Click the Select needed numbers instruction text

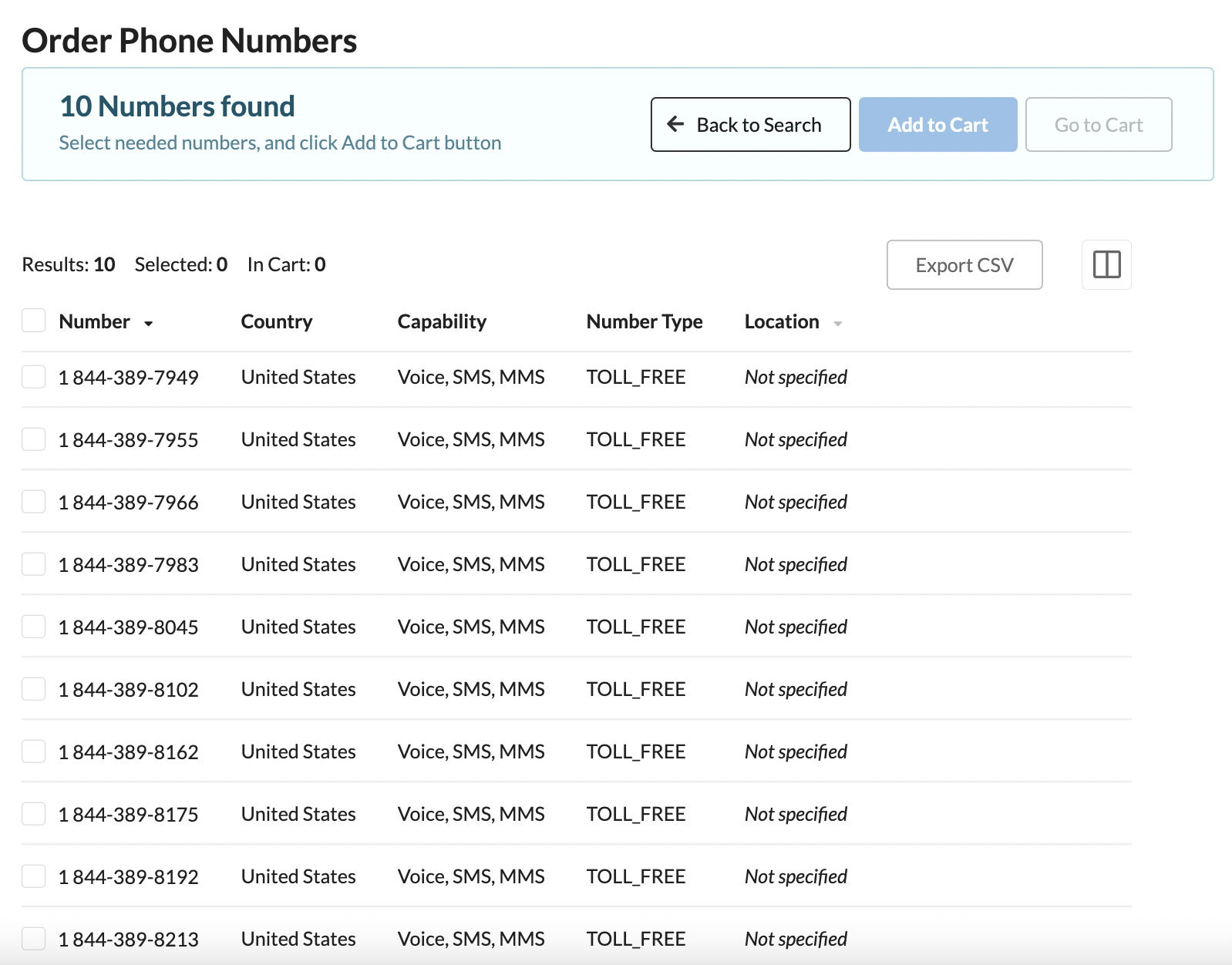281,143
